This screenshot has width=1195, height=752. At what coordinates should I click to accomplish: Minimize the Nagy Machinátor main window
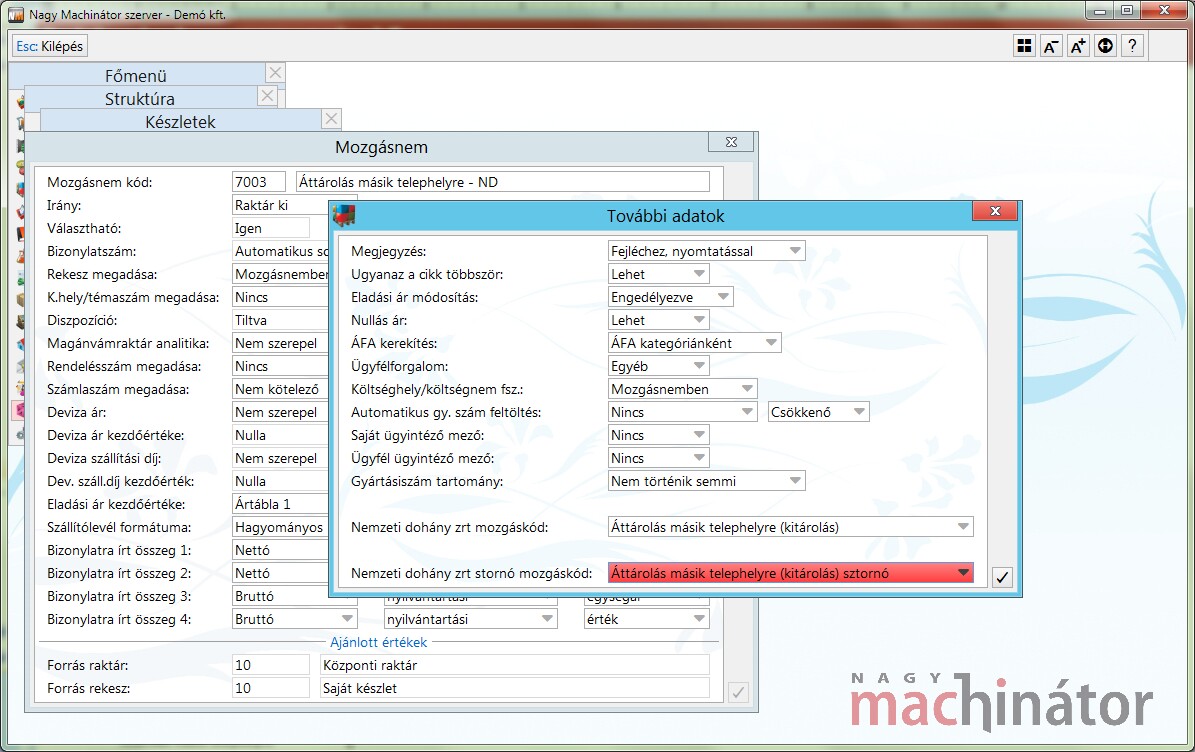click(1100, 11)
